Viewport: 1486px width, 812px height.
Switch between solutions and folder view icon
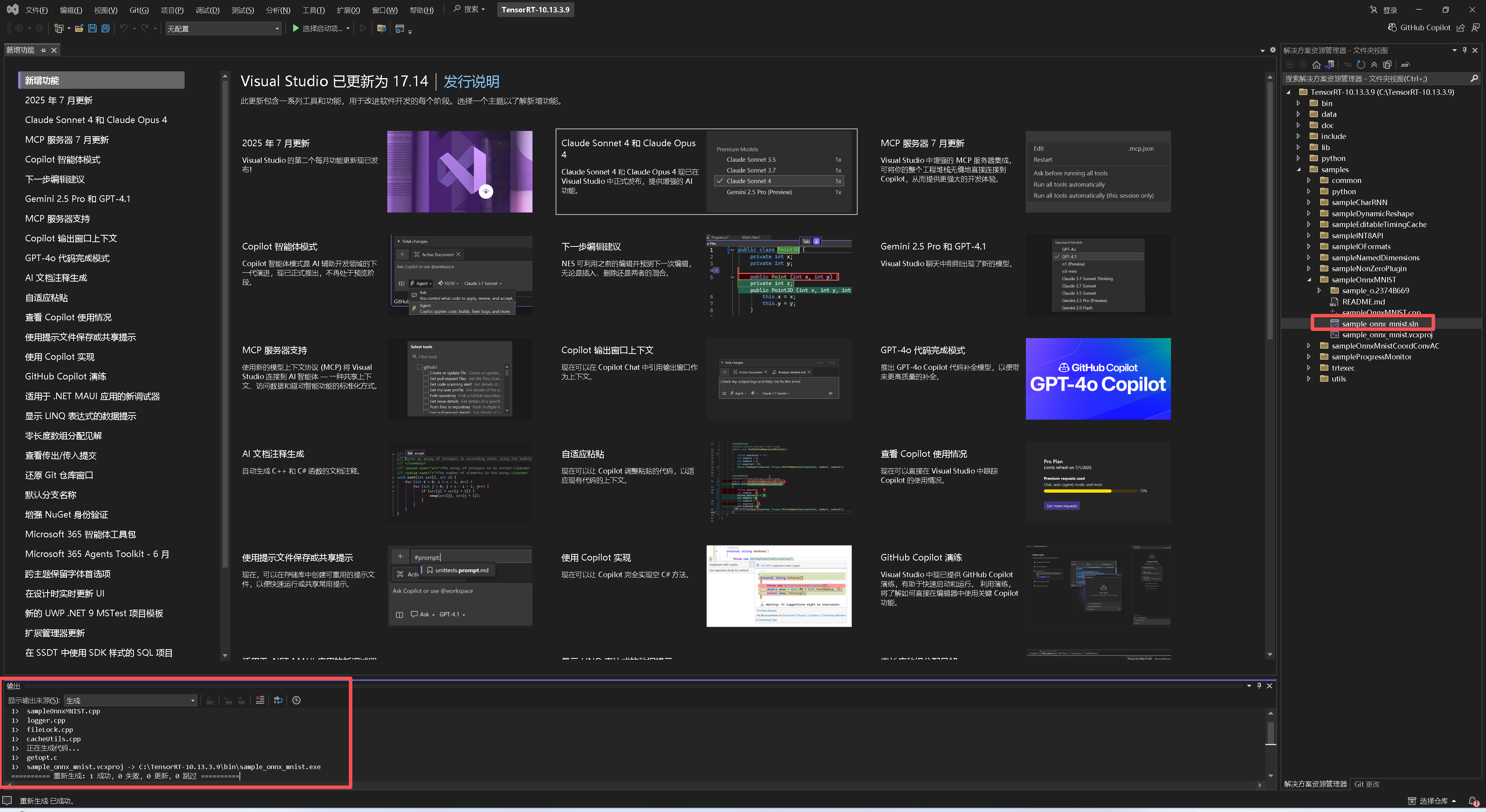1330,65
